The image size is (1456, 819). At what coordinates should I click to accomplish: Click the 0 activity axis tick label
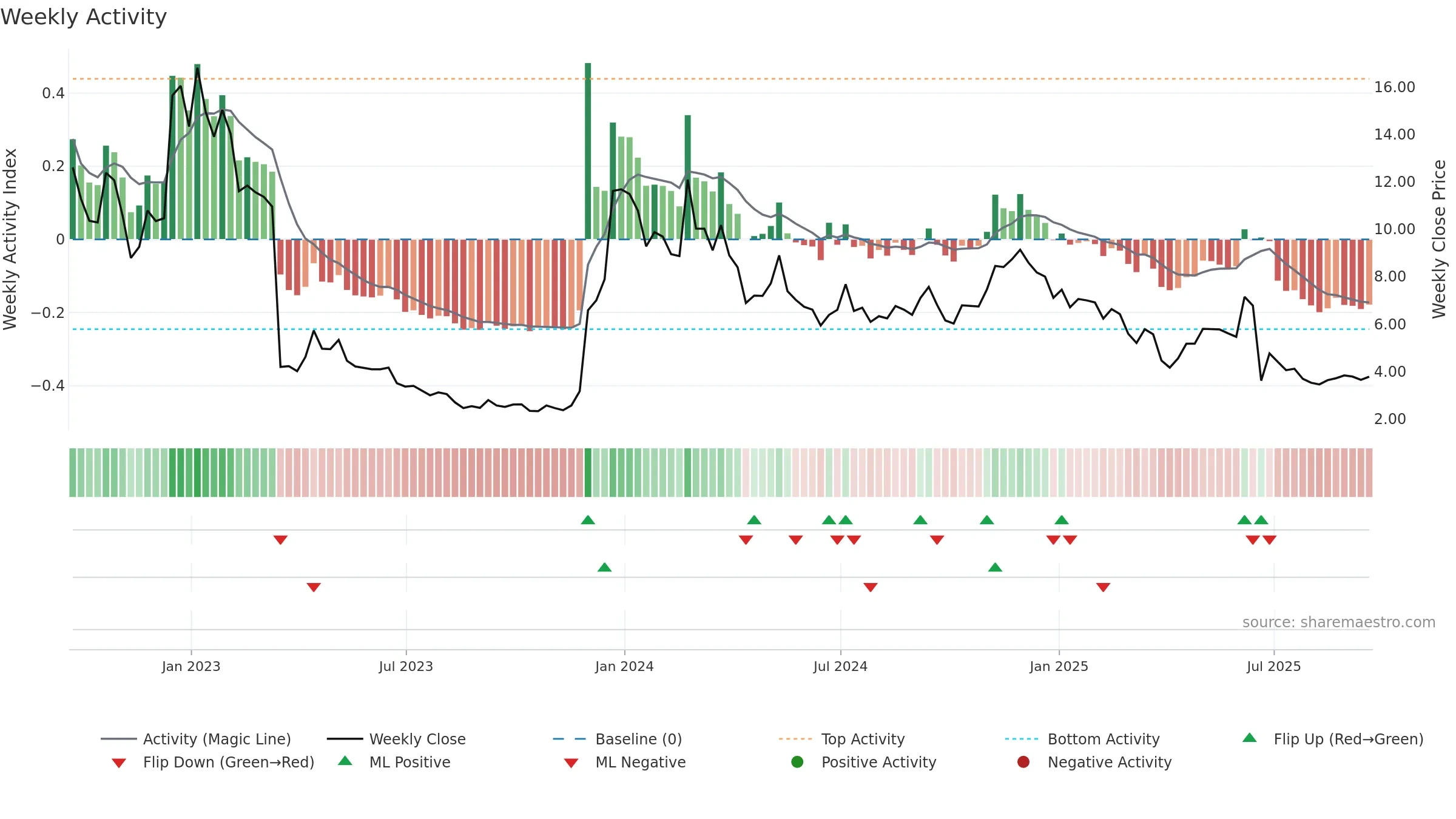pyautogui.click(x=60, y=240)
